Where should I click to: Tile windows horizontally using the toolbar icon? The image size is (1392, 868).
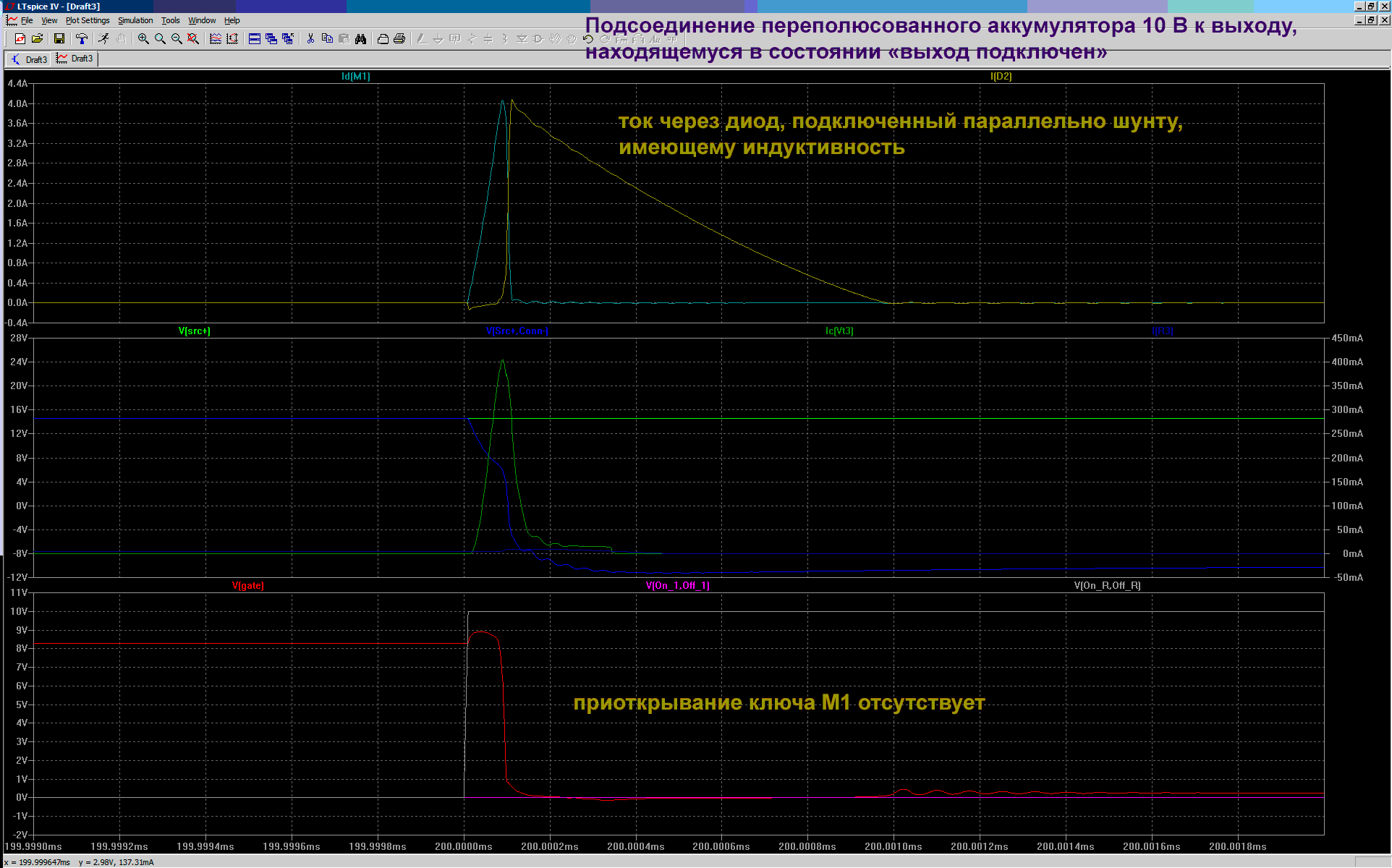point(255,38)
